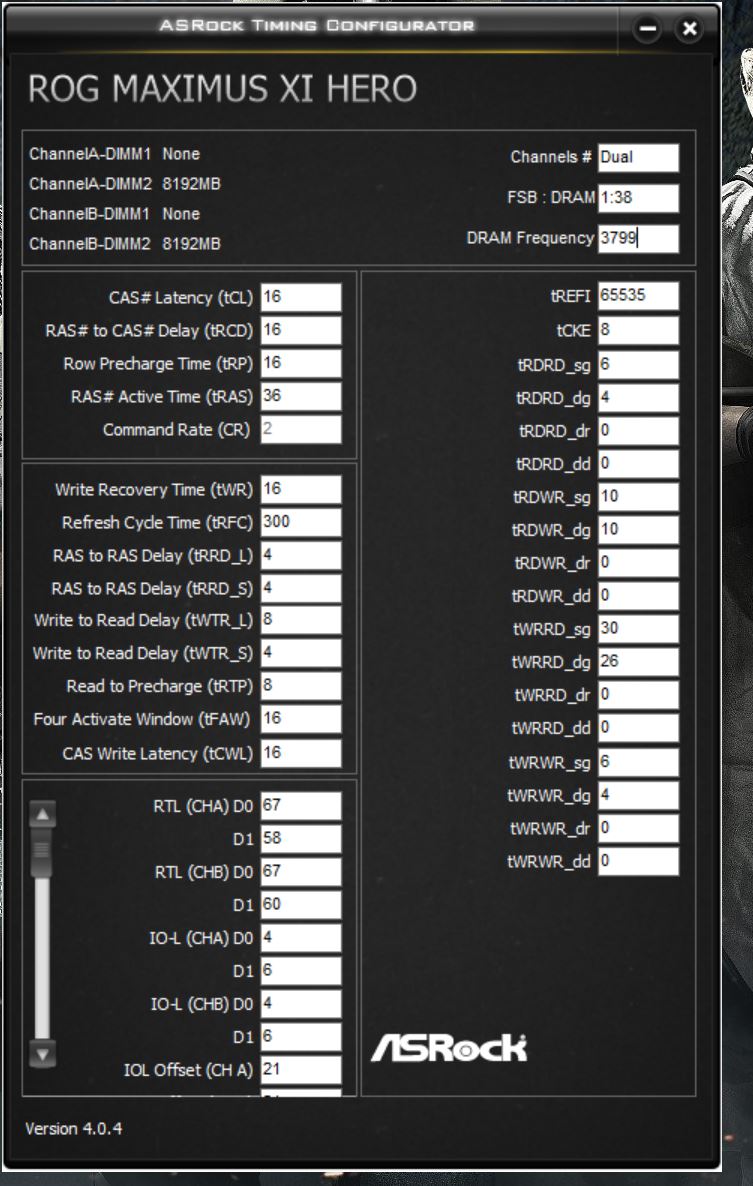The width and height of the screenshot is (753, 1186).
Task: Click the scroll down arrow in RTL panel
Action: 42,1054
